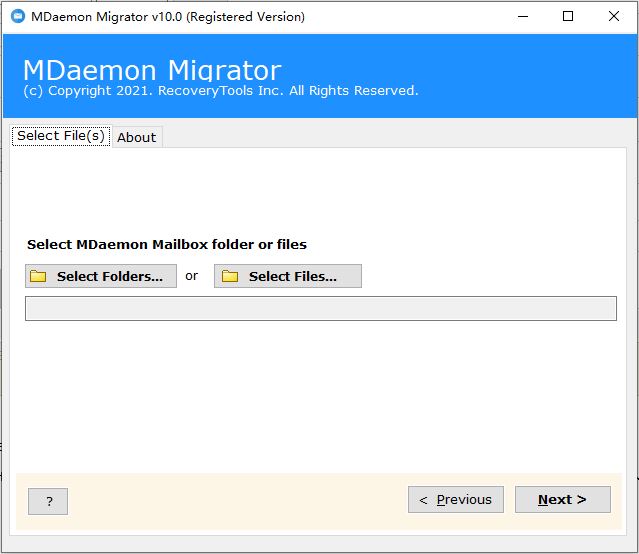Click the 'Select MDaemon Mailbox folder or files' label
The height and width of the screenshot is (554, 639).
[167, 244]
